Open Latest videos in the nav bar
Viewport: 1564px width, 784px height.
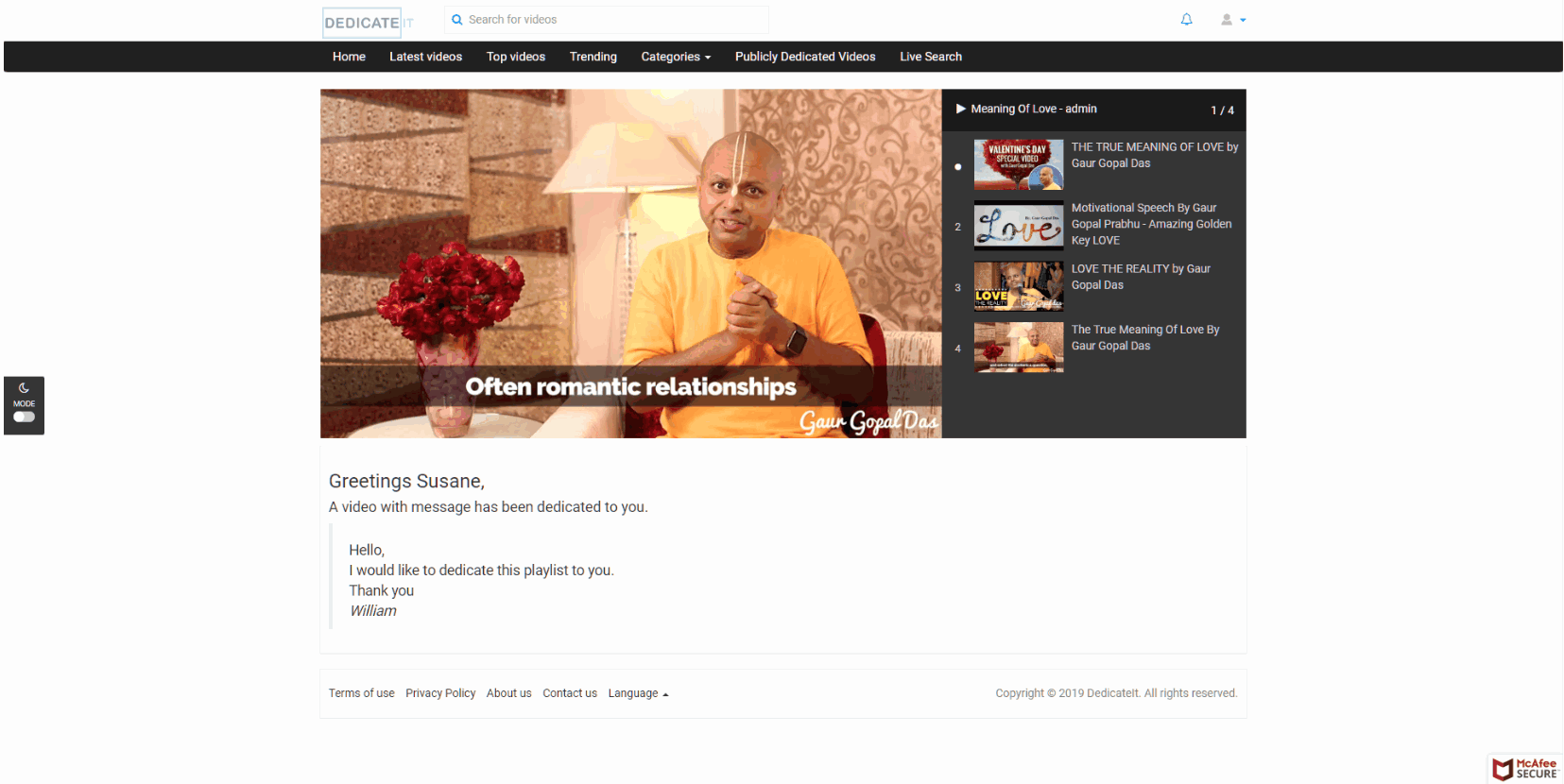point(425,57)
